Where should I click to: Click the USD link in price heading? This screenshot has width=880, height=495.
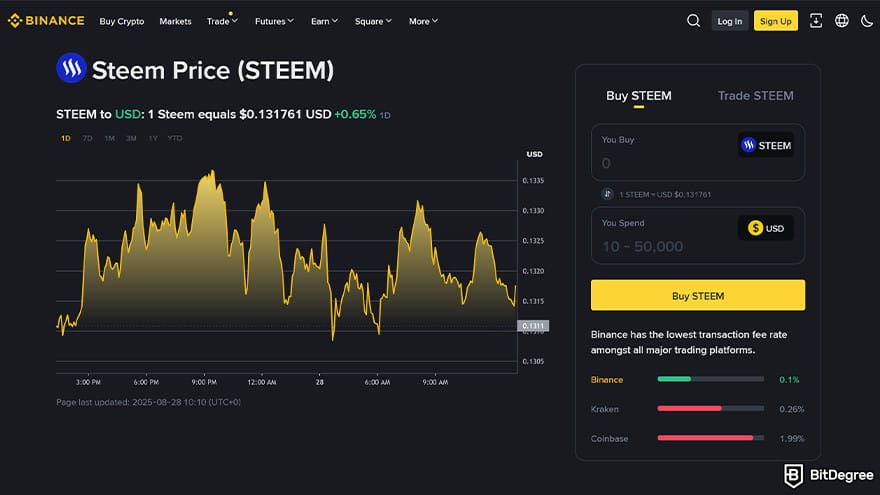(x=127, y=114)
